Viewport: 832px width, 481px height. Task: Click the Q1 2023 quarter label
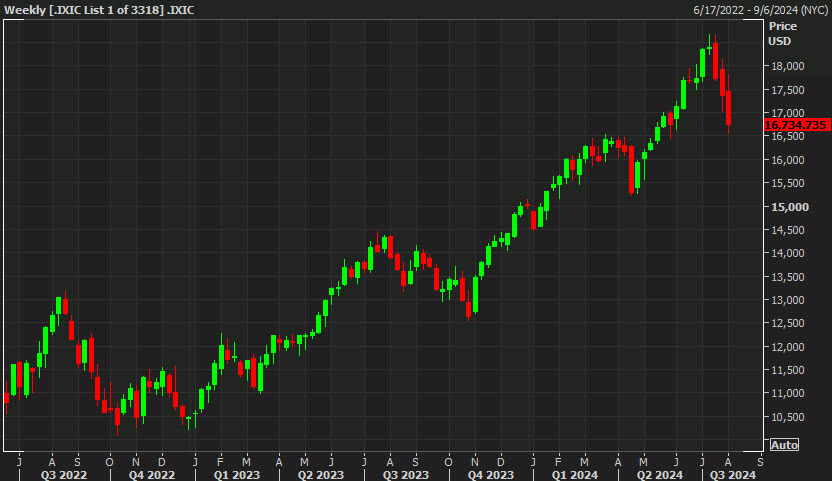point(237,475)
